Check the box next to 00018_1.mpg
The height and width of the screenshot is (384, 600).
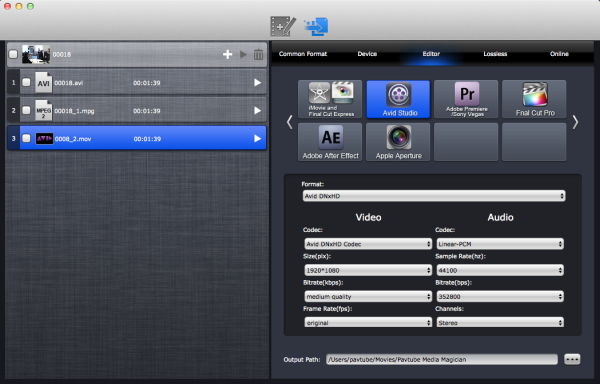click(x=26, y=111)
